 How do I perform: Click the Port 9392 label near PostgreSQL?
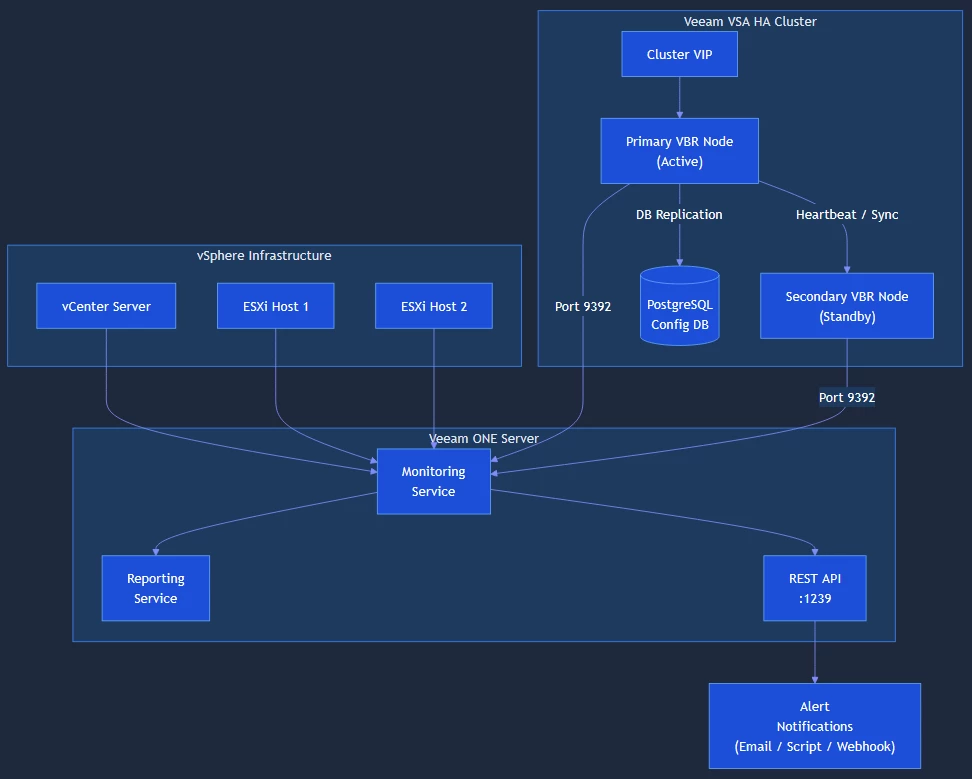[583, 306]
